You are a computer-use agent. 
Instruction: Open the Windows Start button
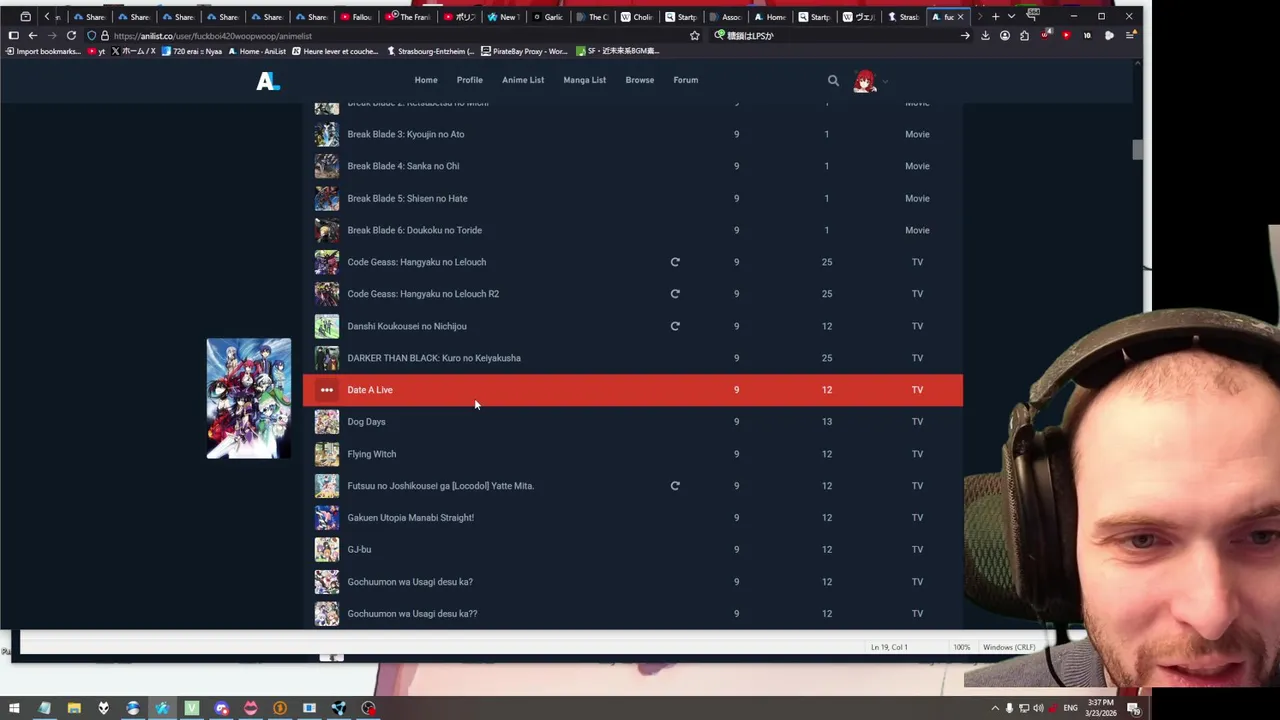pos(14,708)
